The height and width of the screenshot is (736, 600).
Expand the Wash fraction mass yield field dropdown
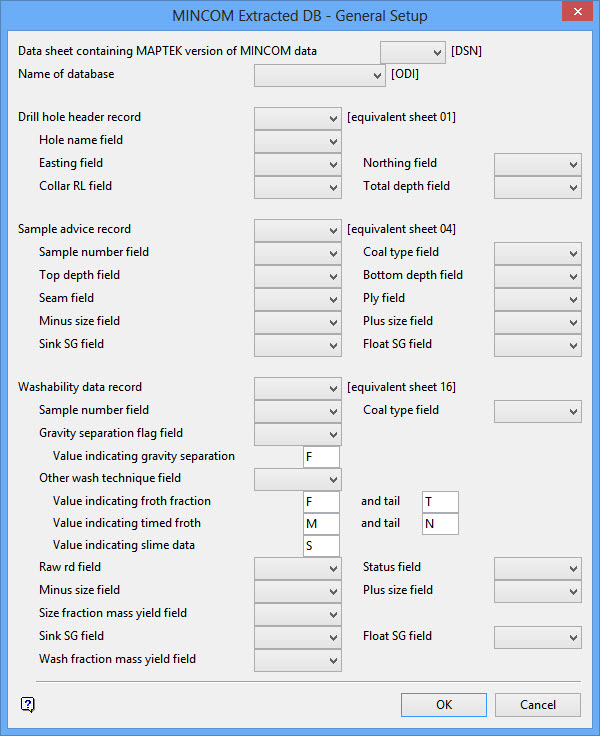click(x=298, y=660)
